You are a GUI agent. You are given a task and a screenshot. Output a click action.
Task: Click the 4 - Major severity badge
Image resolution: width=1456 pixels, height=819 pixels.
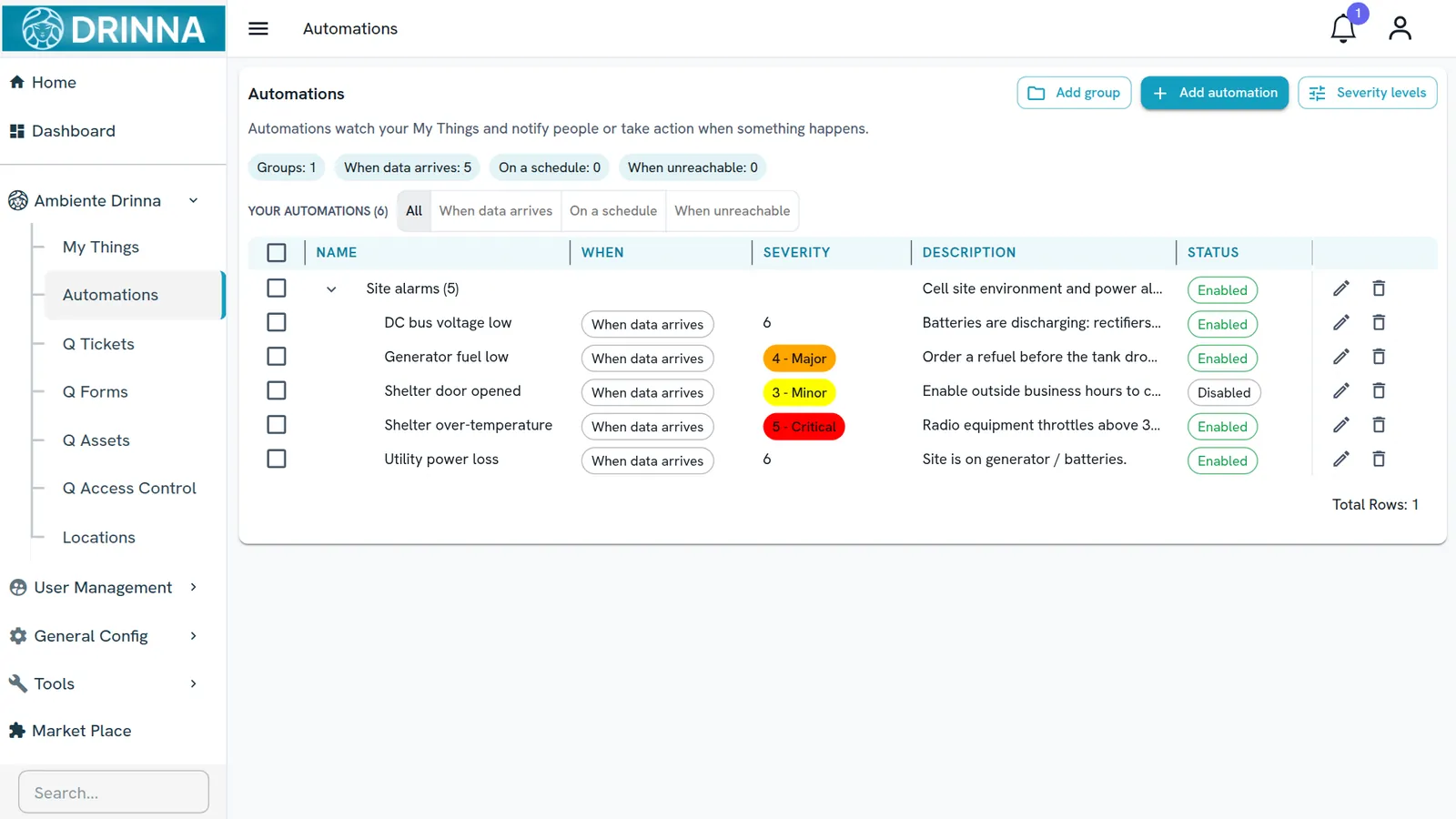click(799, 359)
